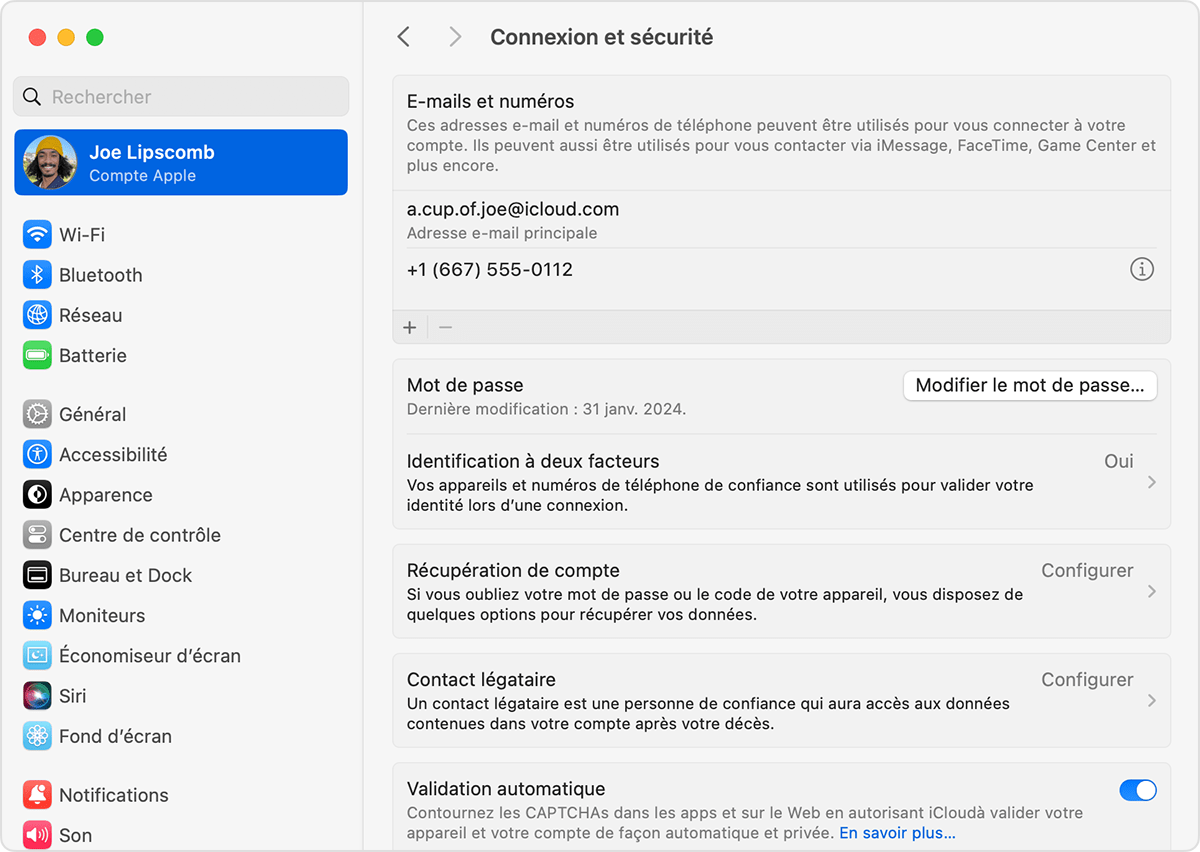Screen dimensions: 1200x852
Task: Select the Joe Lipscomb Compte Apple row
Action: [181, 162]
